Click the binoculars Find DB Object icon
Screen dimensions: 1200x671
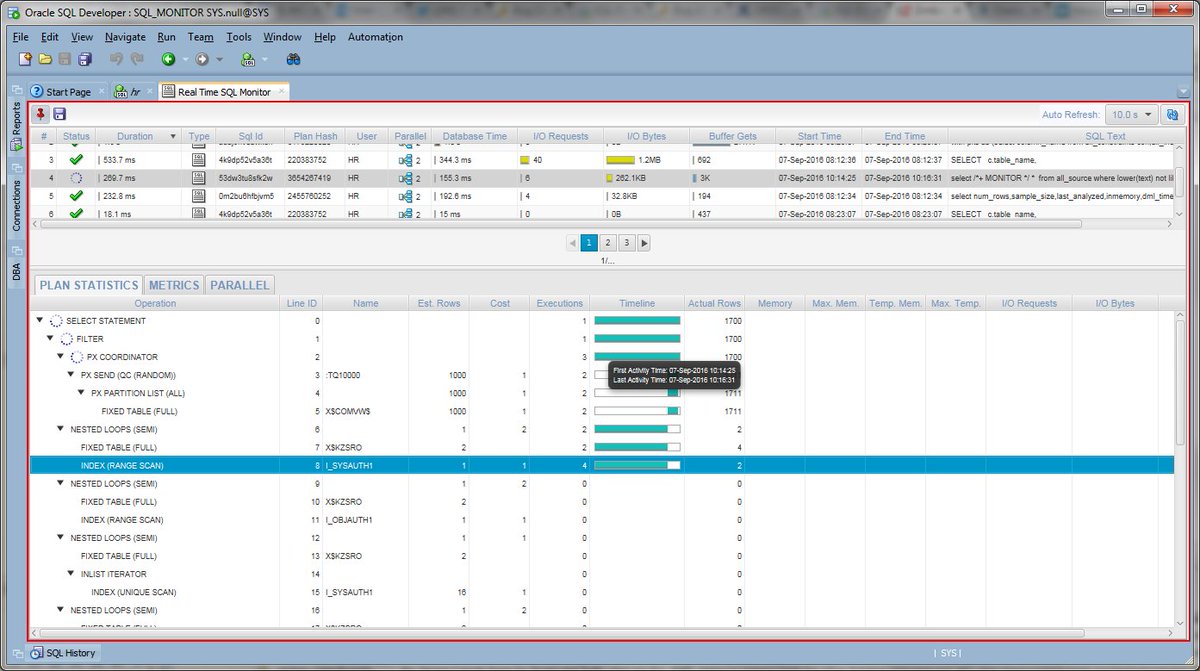(294, 60)
